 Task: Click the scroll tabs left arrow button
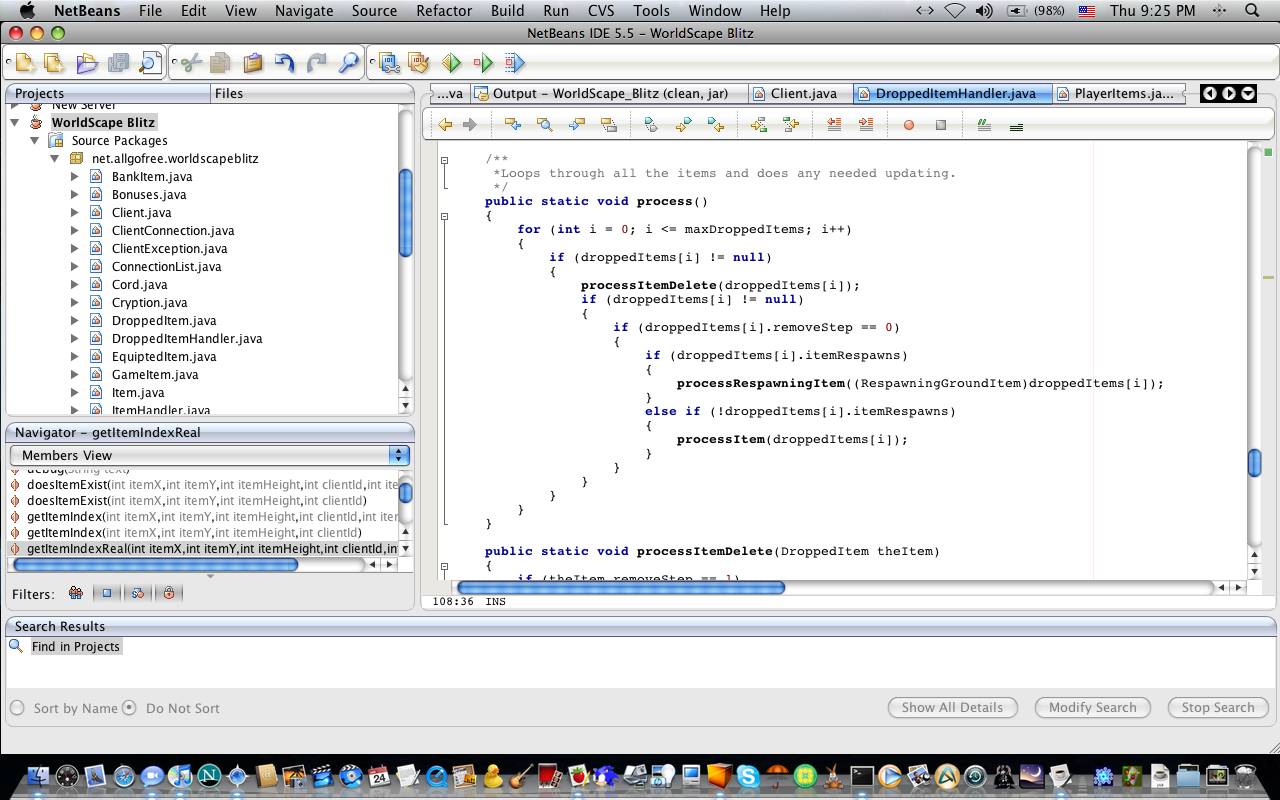coord(1210,93)
